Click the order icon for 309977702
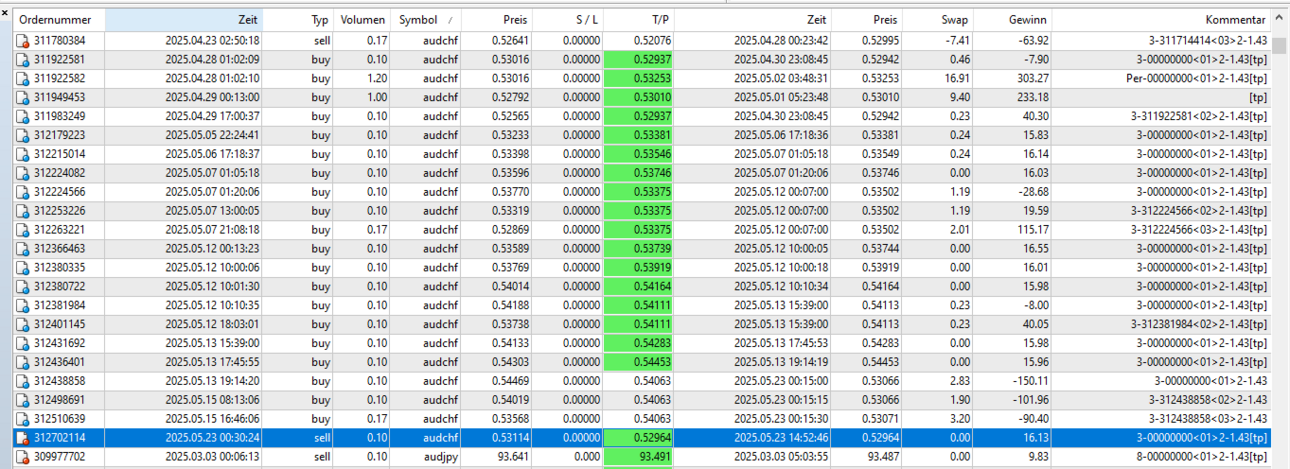Viewport: 1290px width, 469px height. [x=23, y=457]
